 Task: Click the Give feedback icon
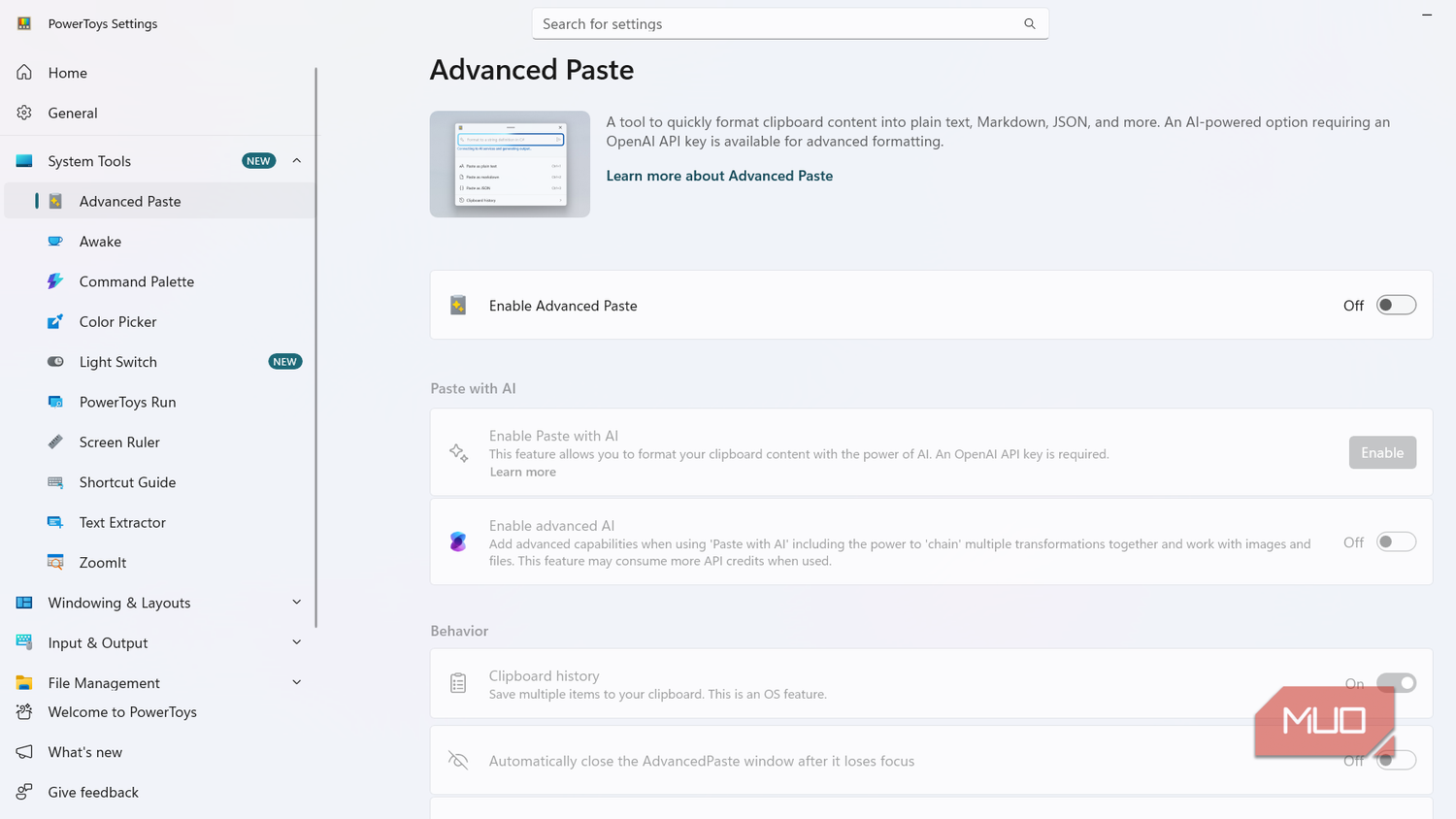[24, 792]
